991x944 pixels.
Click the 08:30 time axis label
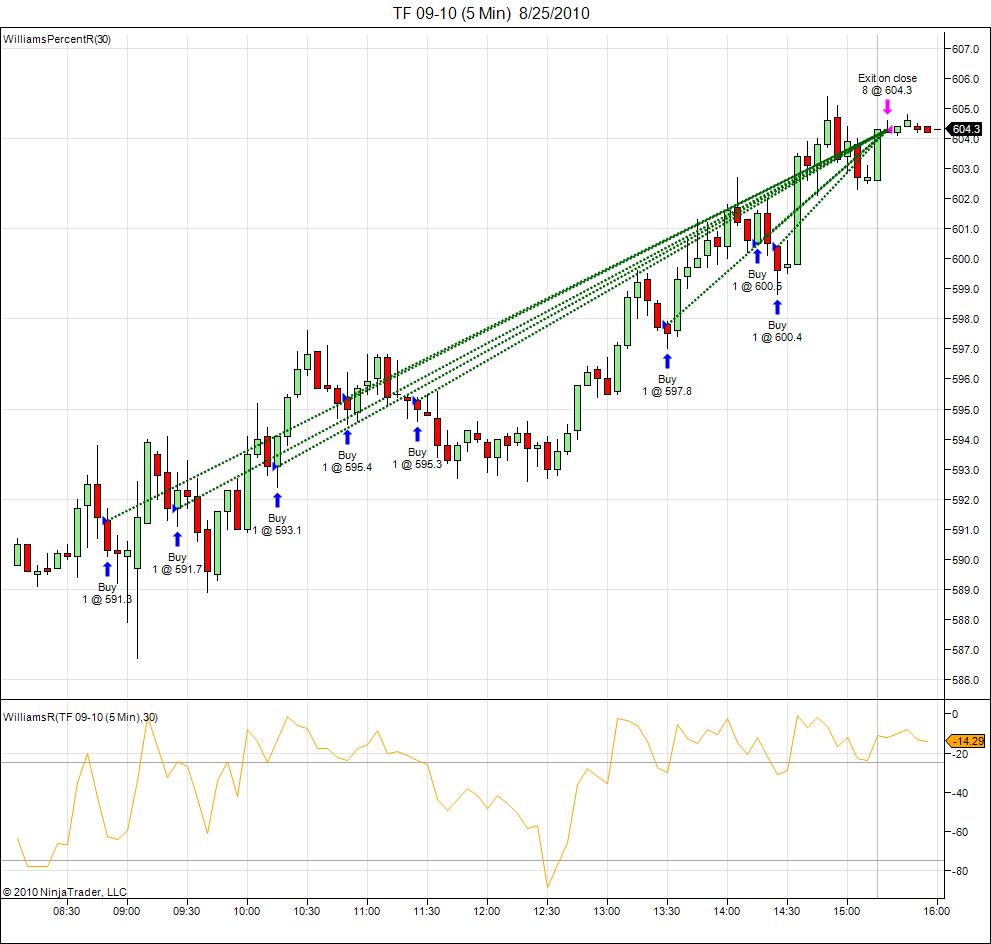[x=66, y=911]
